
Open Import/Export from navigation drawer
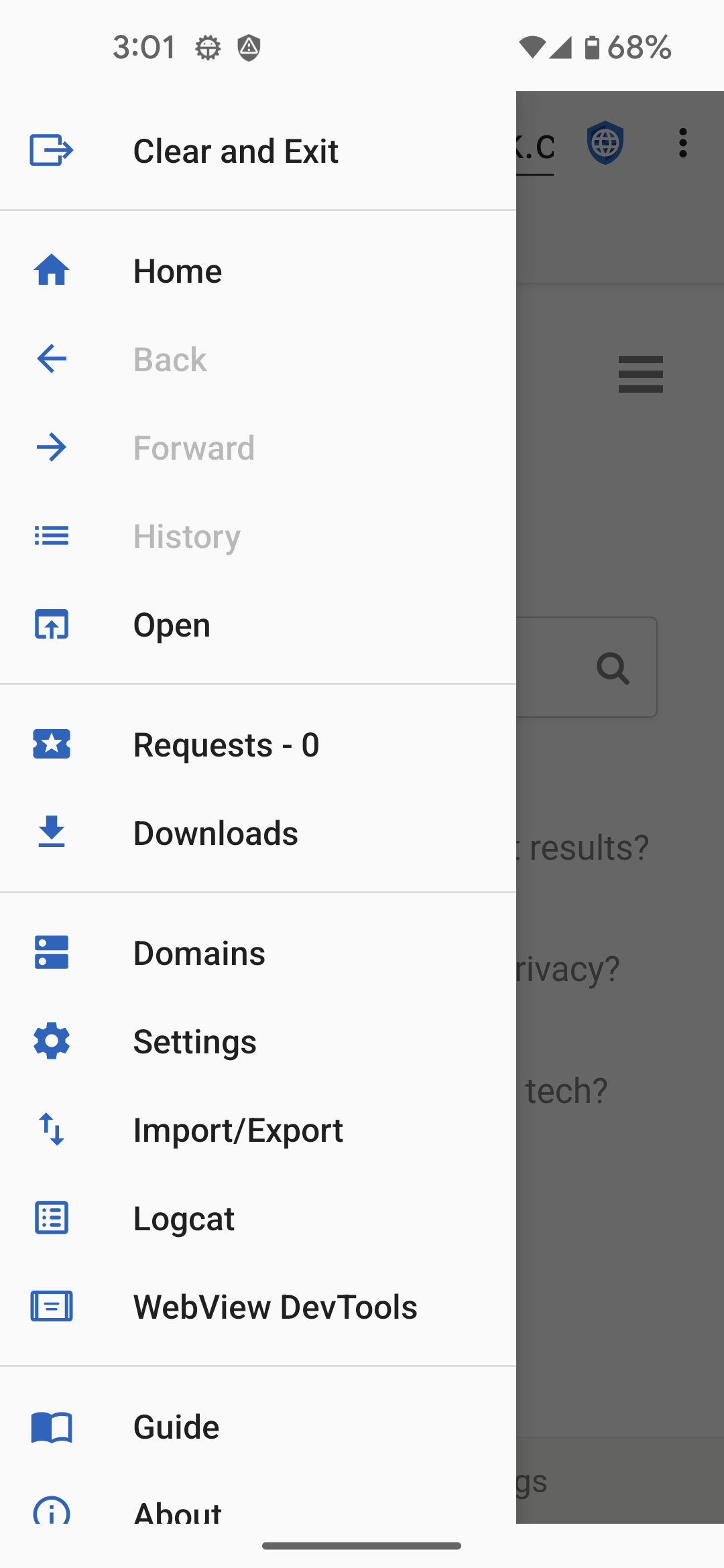pos(238,1130)
